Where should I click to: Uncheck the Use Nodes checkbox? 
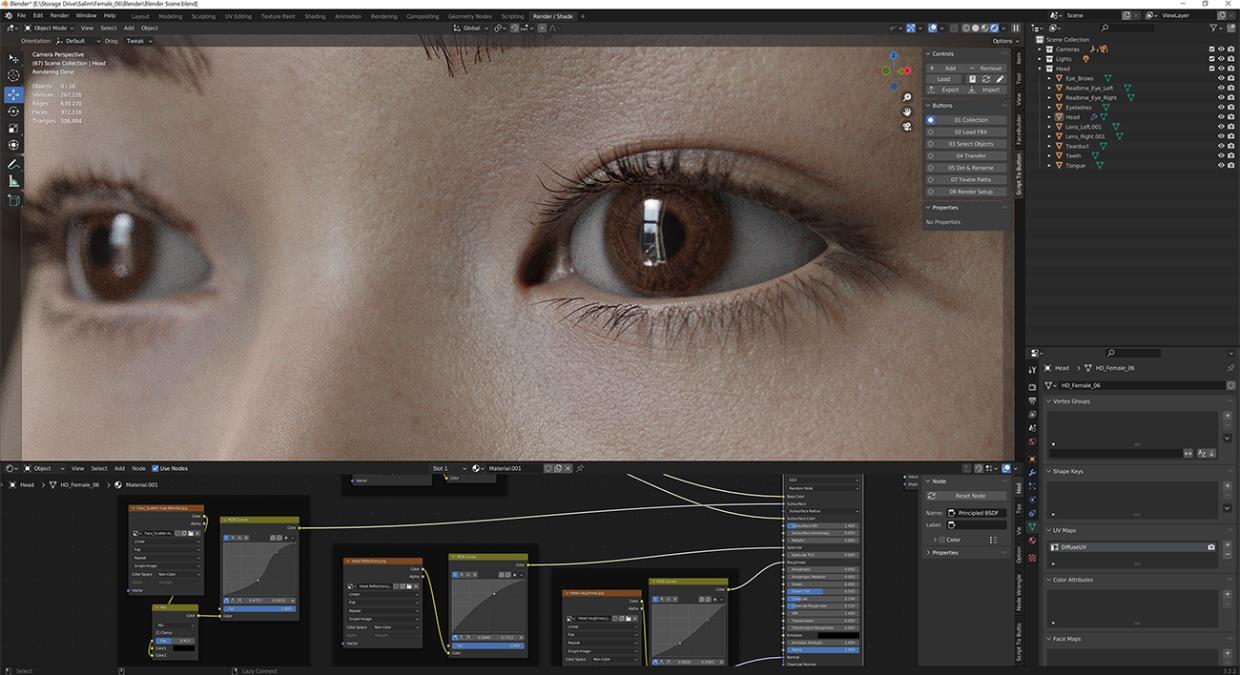155,468
